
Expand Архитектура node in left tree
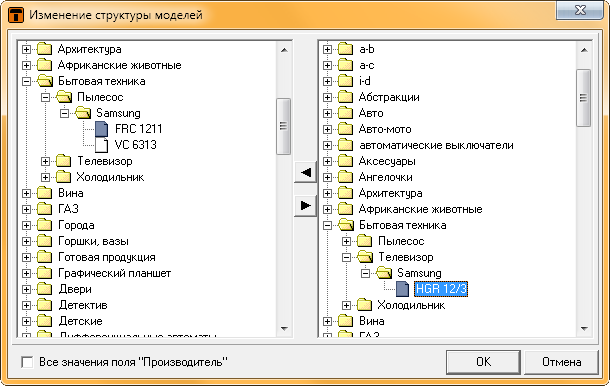point(26,49)
